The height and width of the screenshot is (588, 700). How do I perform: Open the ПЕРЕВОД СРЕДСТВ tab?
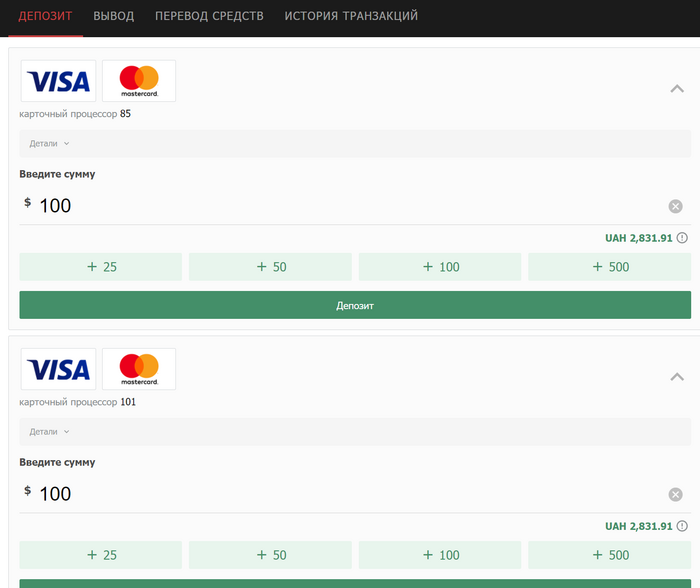[209, 16]
